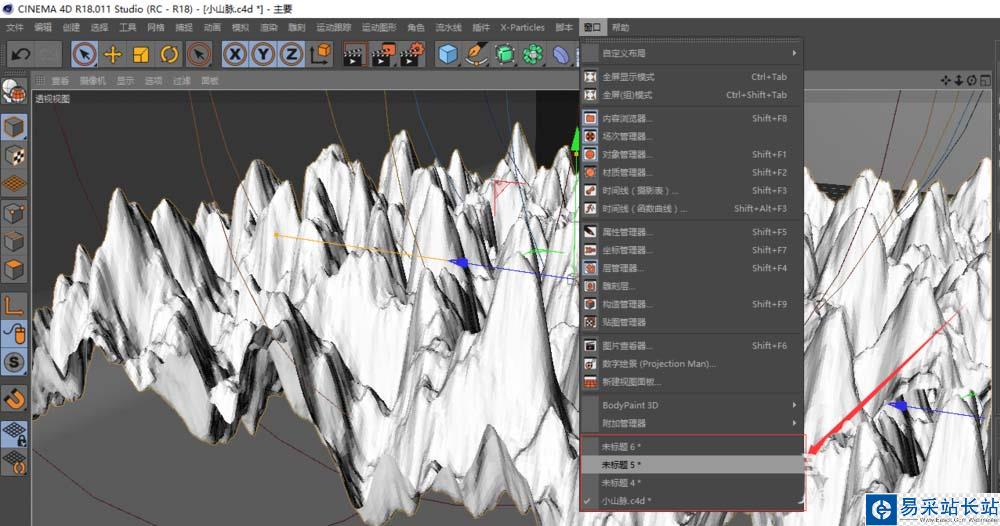Select the Live Selection tool
The image size is (1000, 526).
84,54
